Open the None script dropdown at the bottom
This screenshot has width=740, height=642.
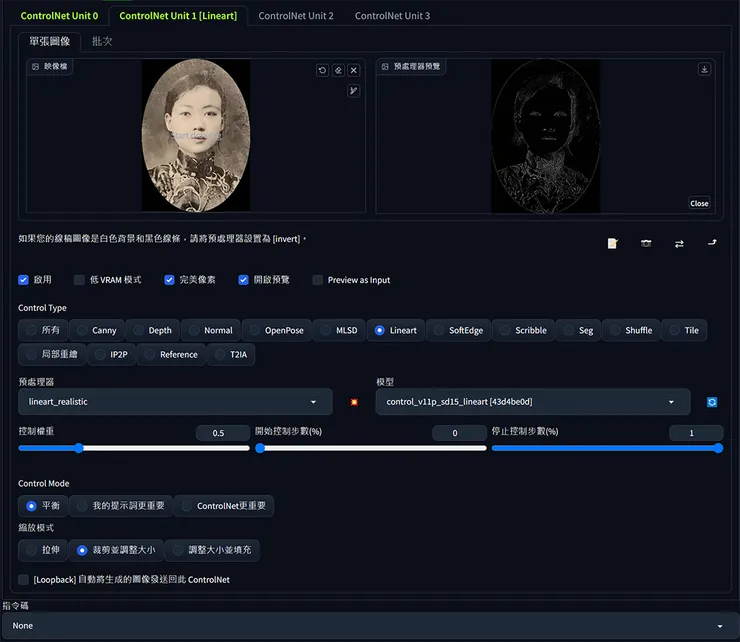point(369,626)
